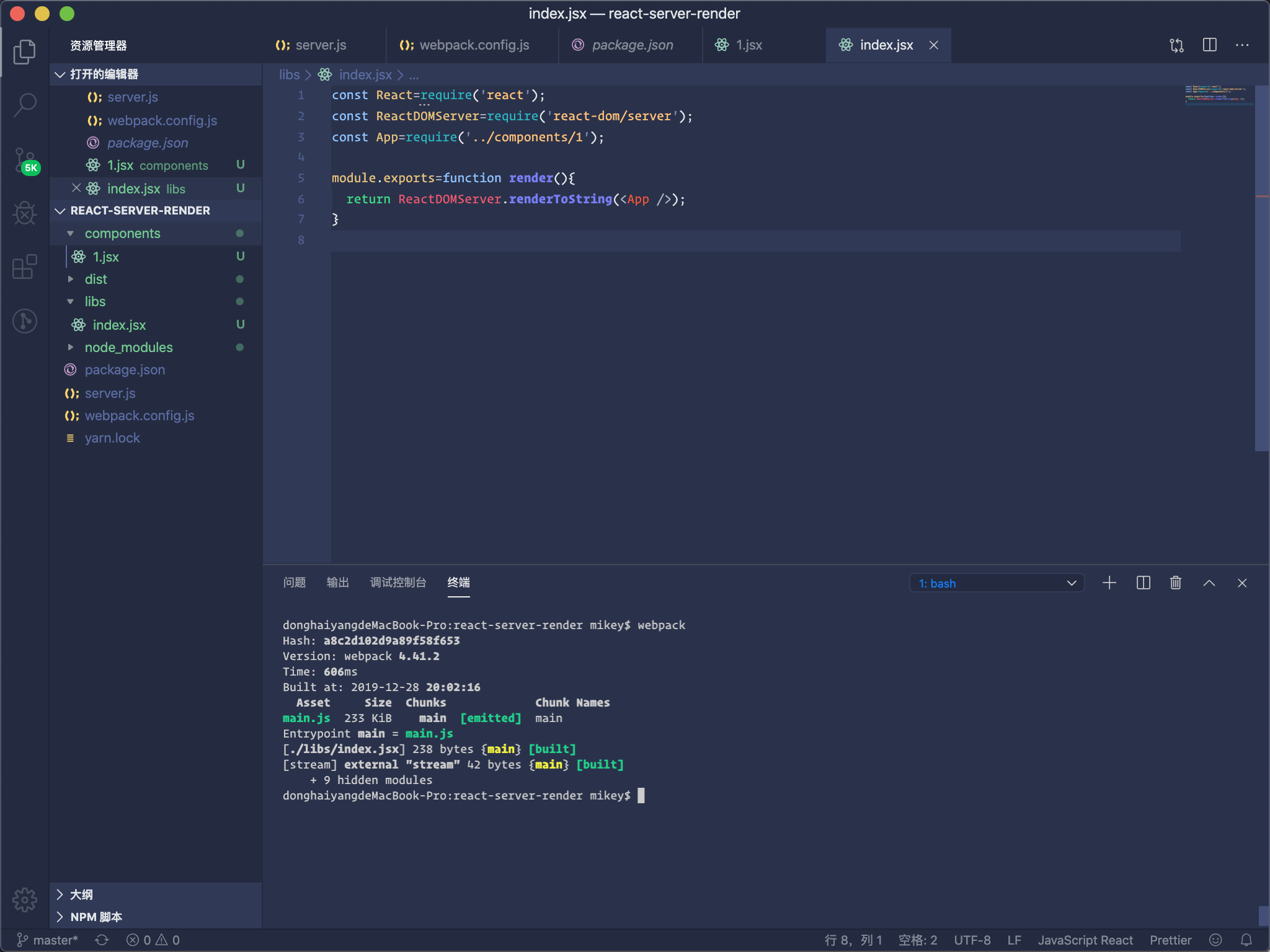Kill the terminal using the trash icon
The image size is (1270, 952).
tap(1175, 583)
